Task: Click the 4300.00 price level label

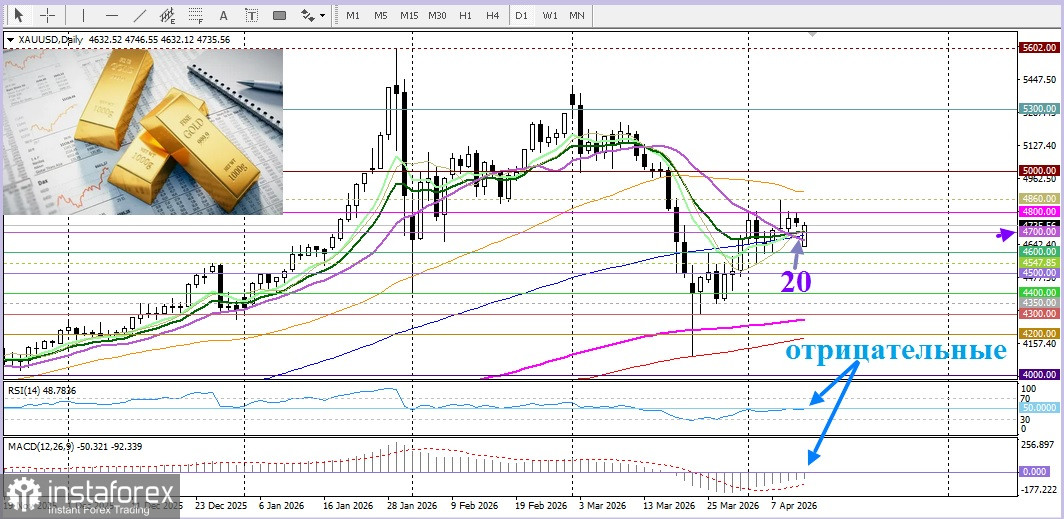Action: [1039, 313]
